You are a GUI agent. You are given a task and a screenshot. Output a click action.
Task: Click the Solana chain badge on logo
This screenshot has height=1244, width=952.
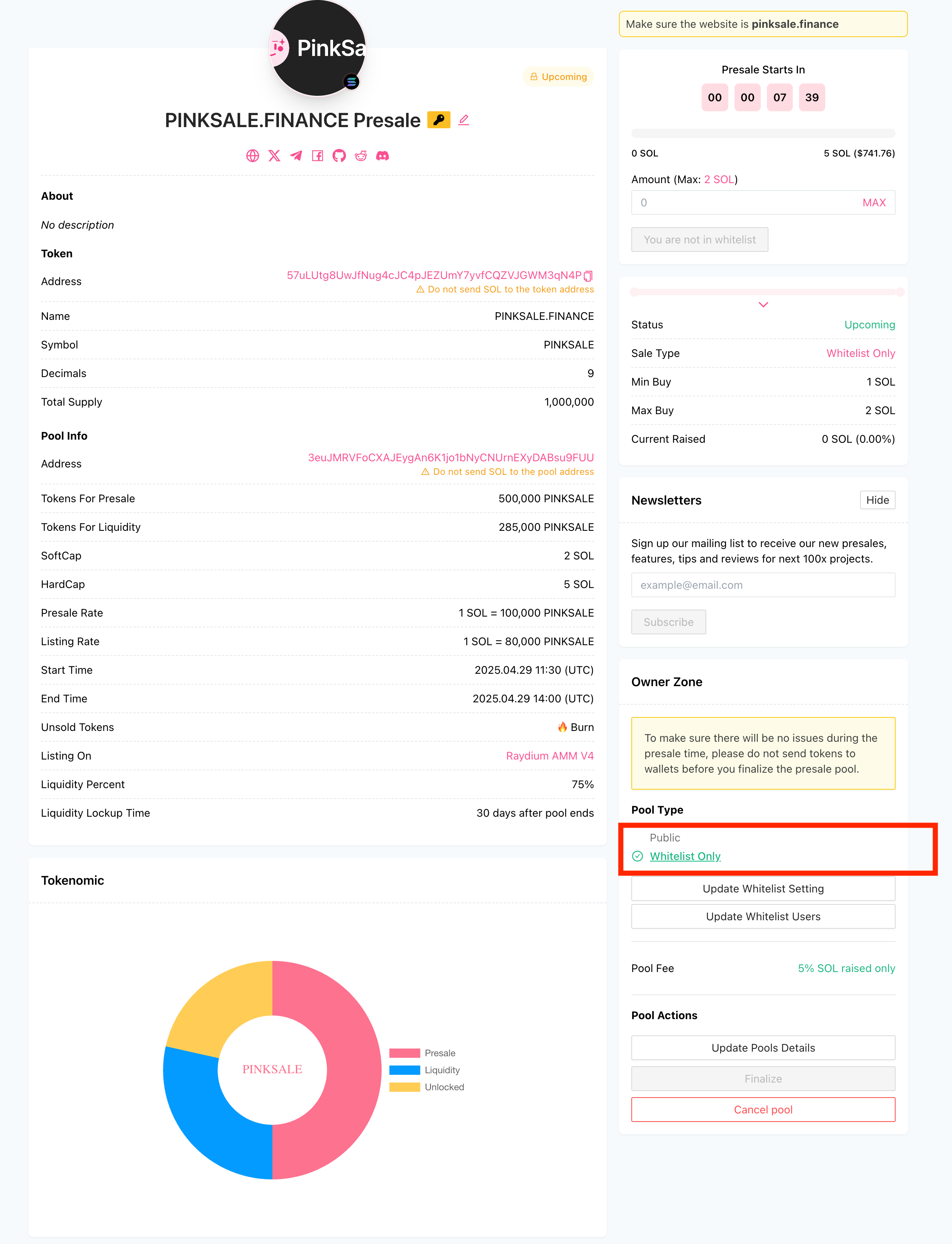click(351, 82)
